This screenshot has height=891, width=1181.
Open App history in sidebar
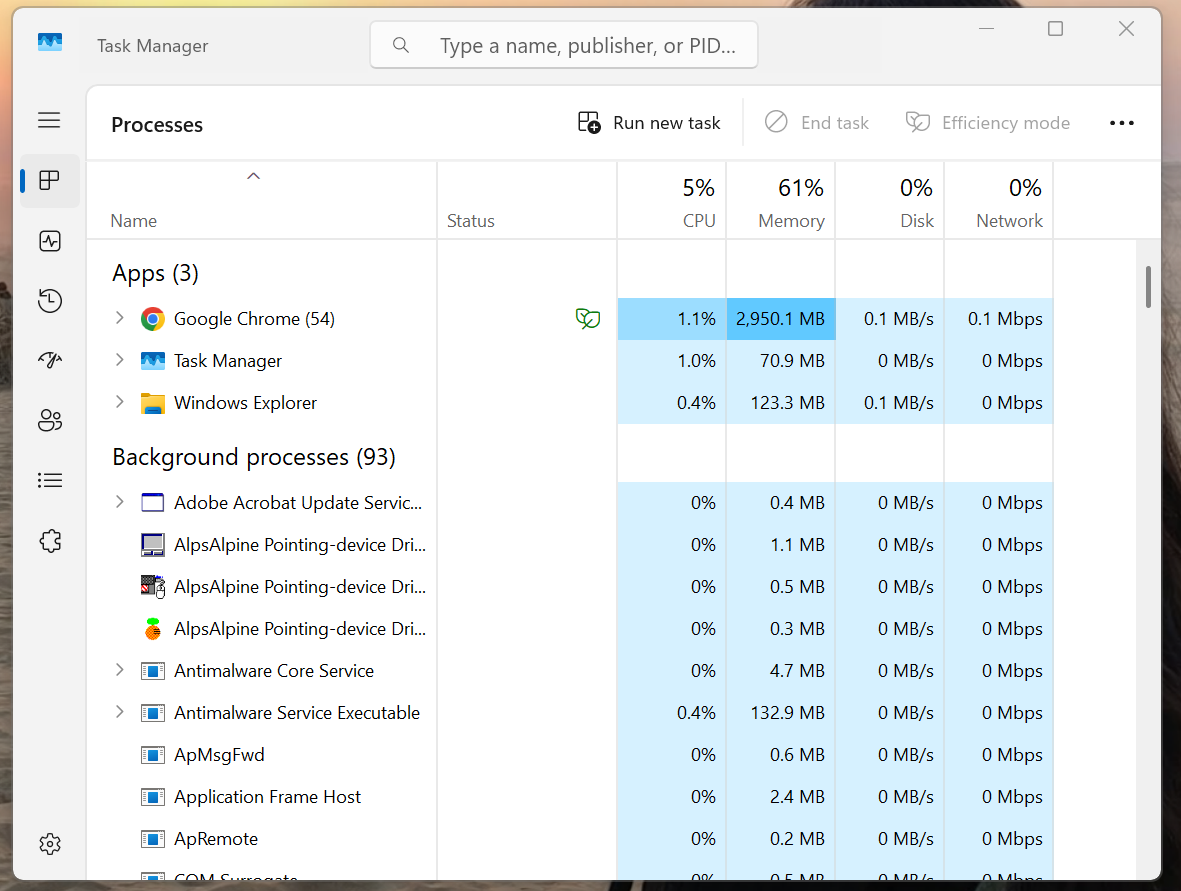(x=50, y=301)
